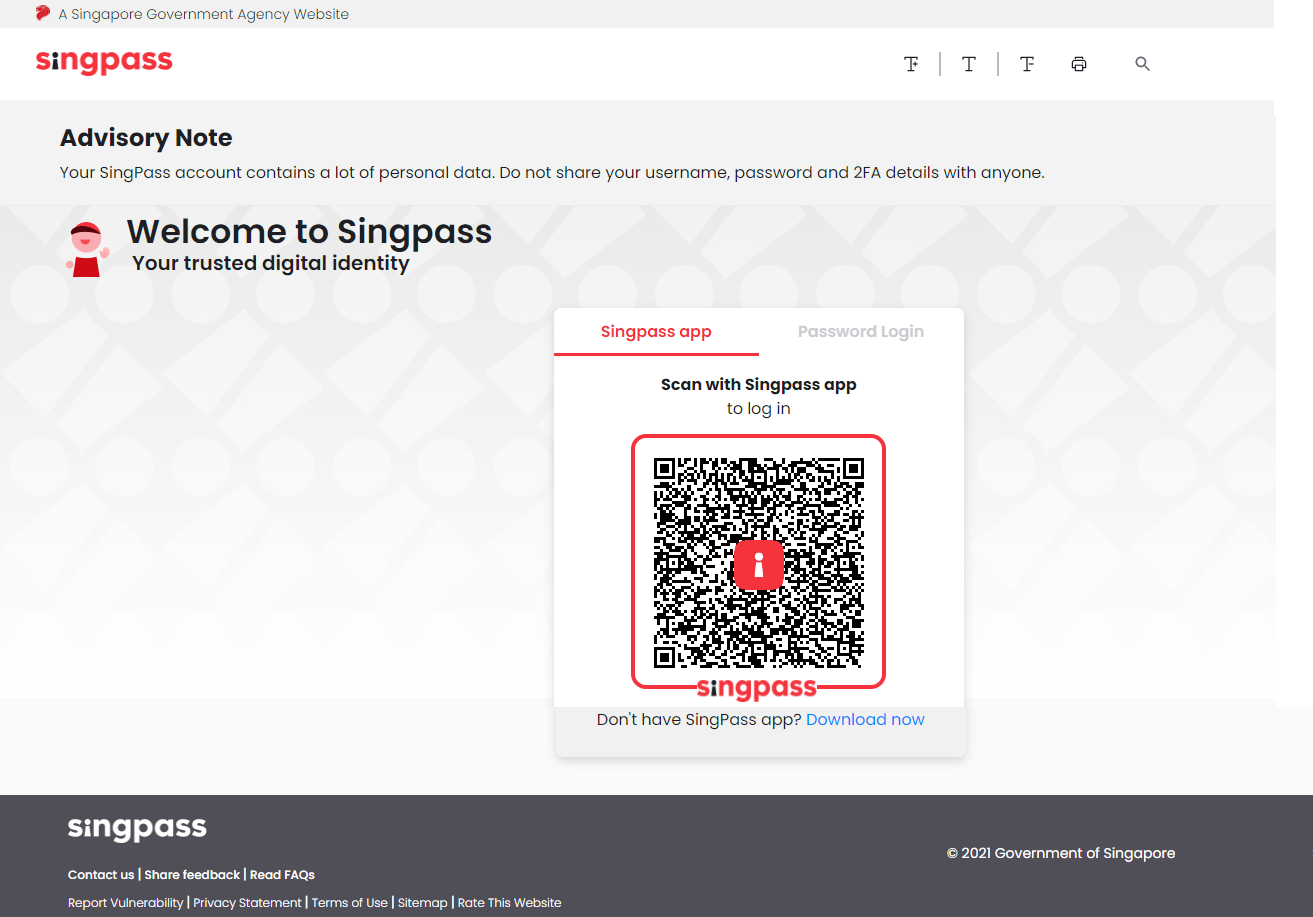The width and height of the screenshot is (1313, 917).
Task: Click 'Scan with Singpass app' text
Action: click(759, 384)
